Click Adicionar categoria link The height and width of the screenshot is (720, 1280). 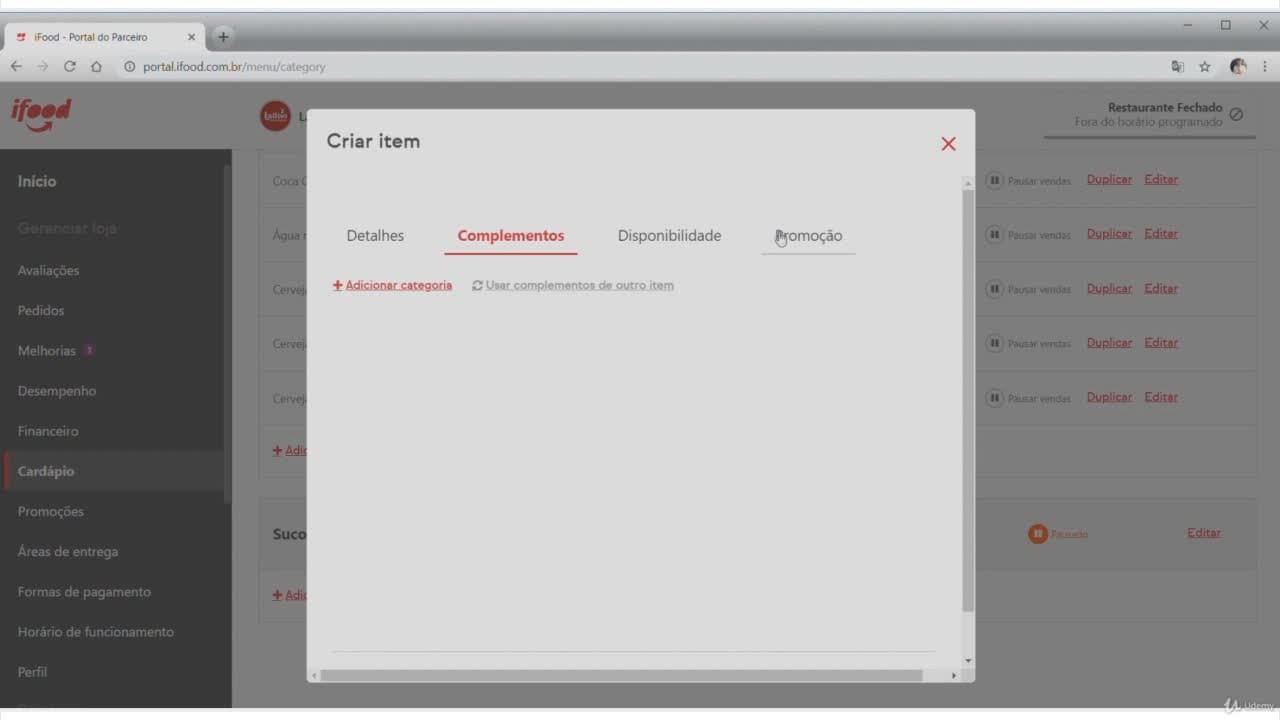392,285
